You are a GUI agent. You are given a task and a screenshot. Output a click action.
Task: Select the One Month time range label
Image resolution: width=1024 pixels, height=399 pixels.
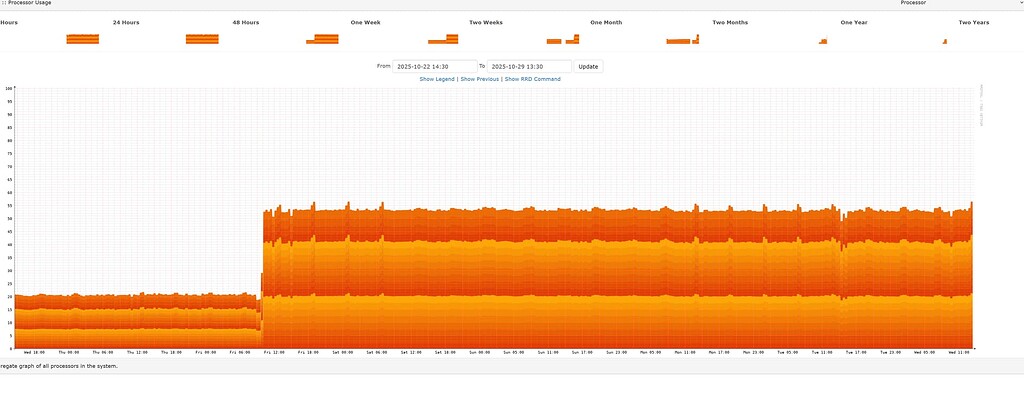pyautogui.click(x=606, y=22)
